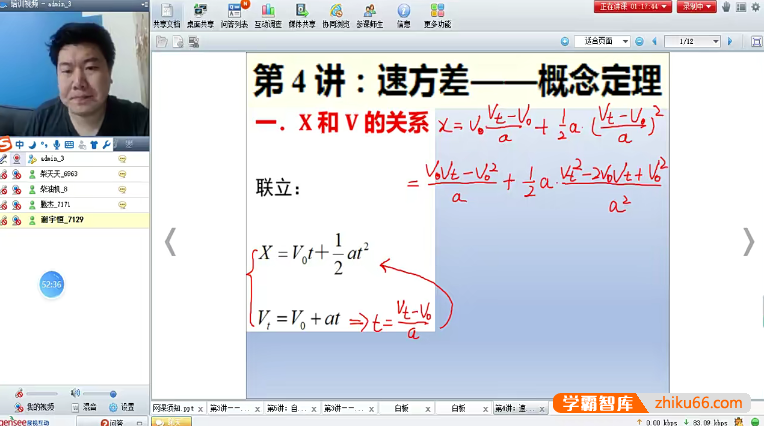Go to next slide with right chevron
Viewport: 764px width, 426px height.
[x=747, y=241]
